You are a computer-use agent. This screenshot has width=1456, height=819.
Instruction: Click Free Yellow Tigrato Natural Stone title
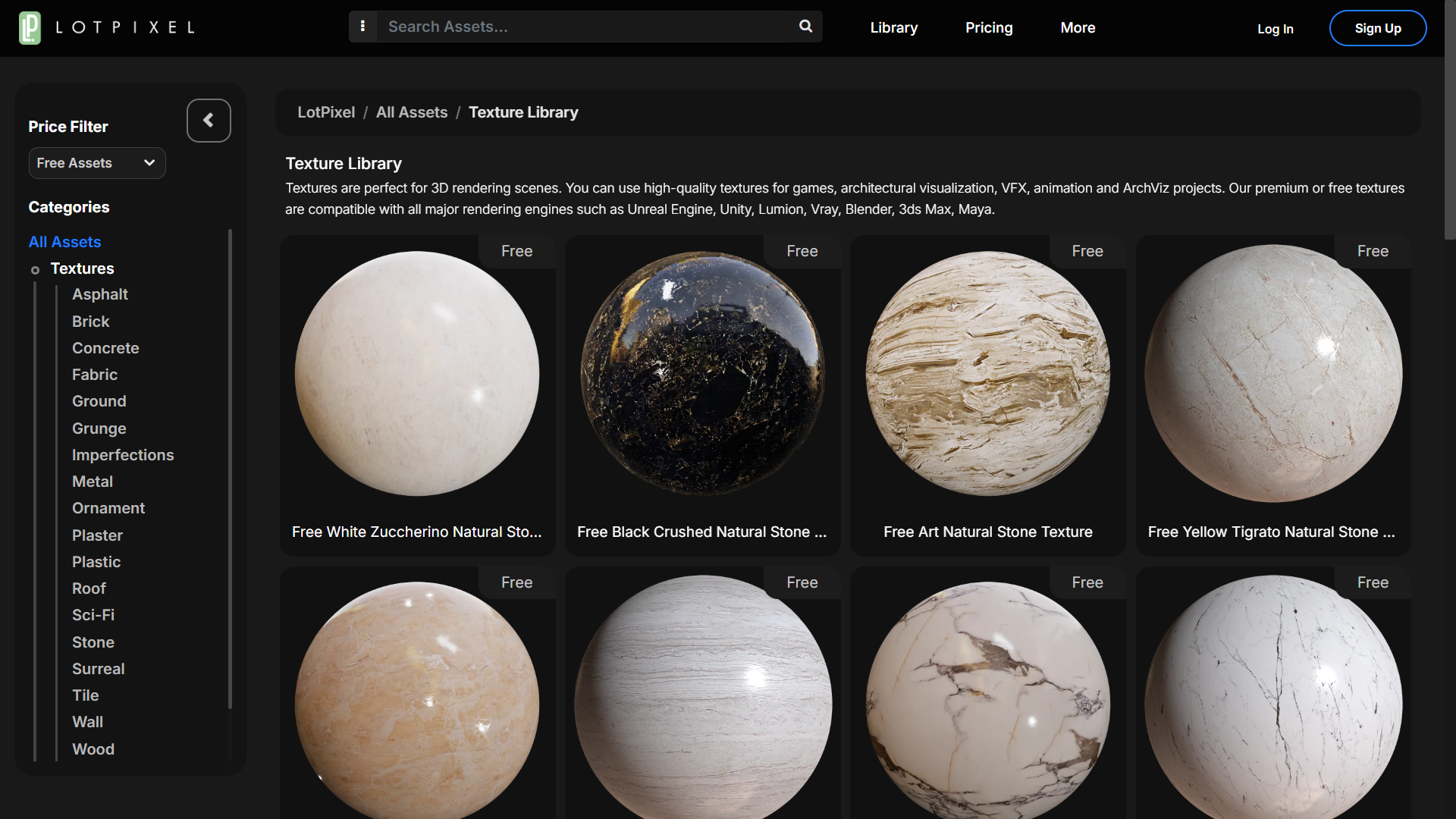point(1272,532)
